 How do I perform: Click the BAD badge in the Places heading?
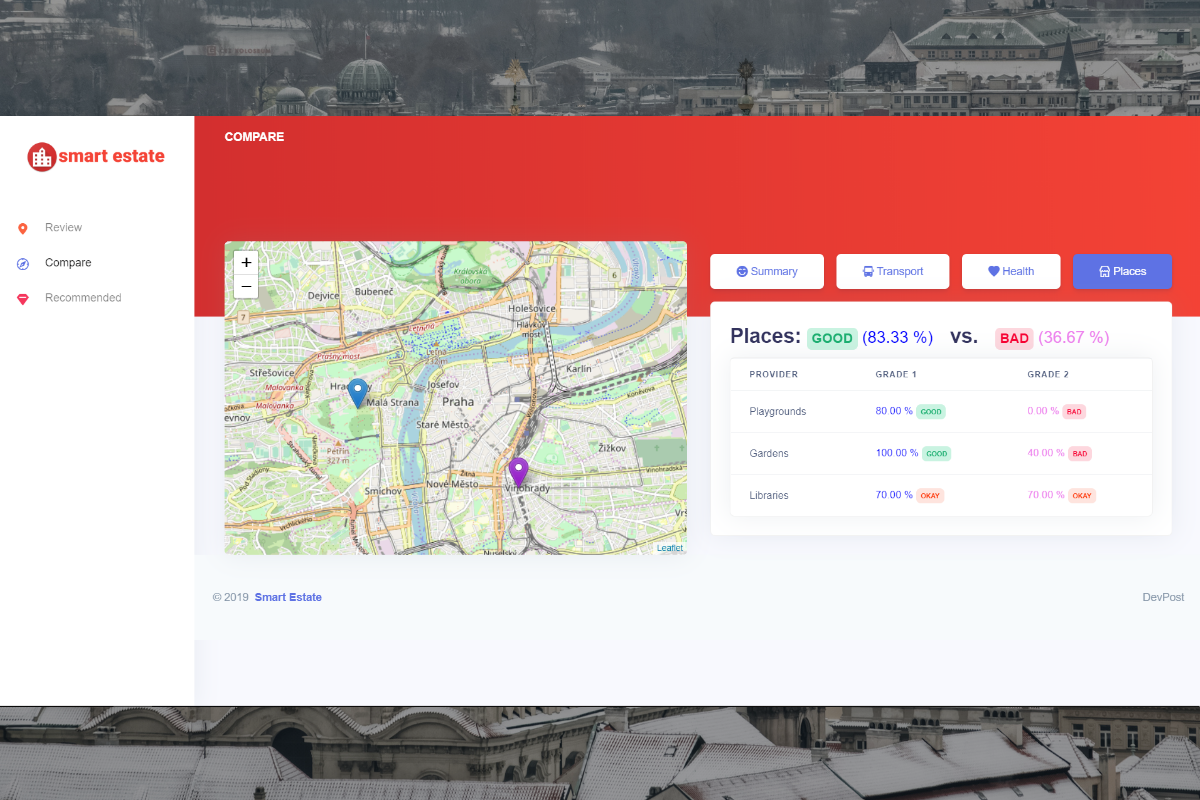[x=1014, y=338]
